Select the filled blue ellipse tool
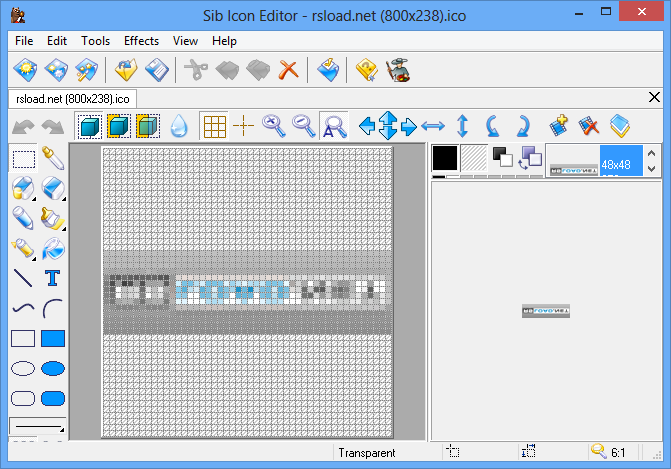The image size is (671, 469). coord(53,368)
